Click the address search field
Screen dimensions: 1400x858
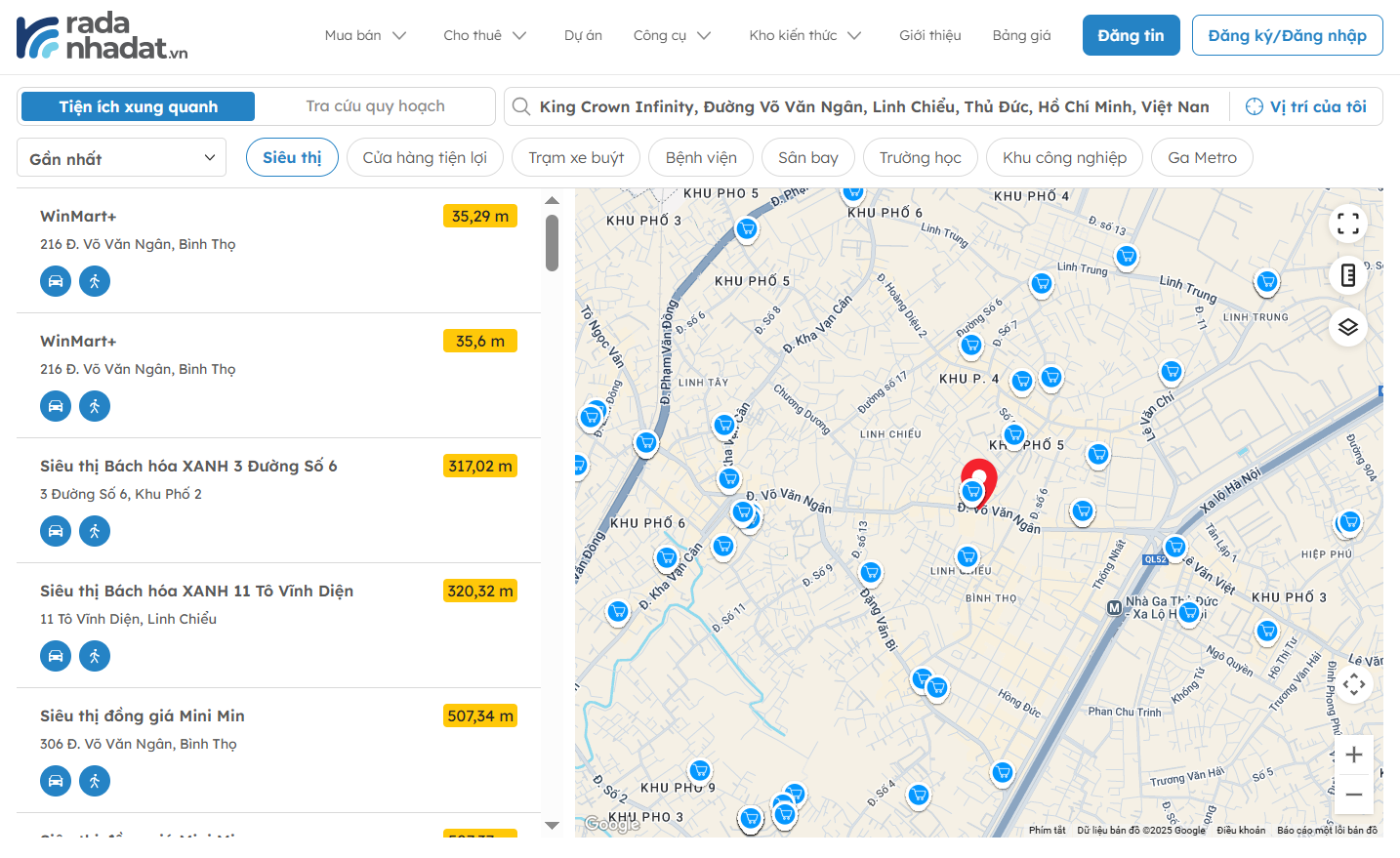(875, 106)
